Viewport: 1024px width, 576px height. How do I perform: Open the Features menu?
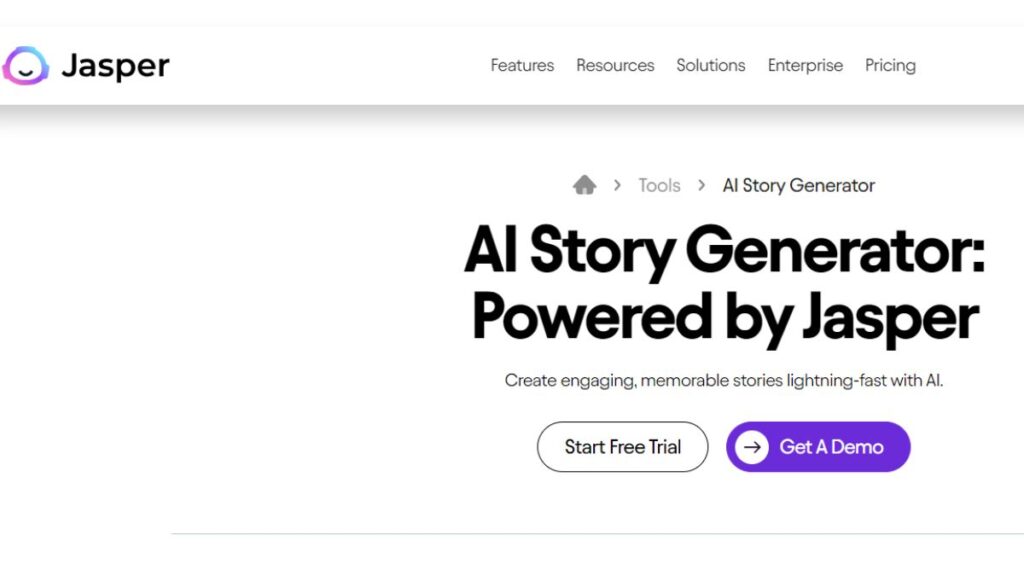coord(522,66)
